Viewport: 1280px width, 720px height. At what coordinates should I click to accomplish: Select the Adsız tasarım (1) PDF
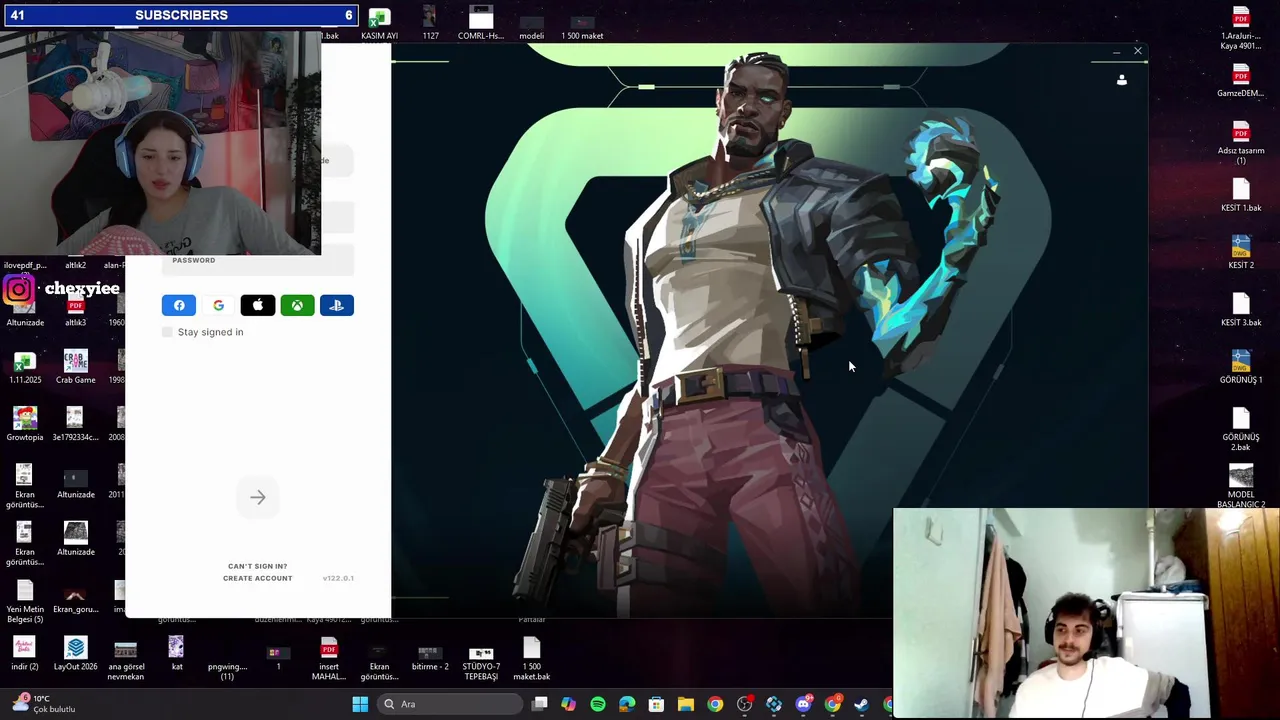(1241, 143)
